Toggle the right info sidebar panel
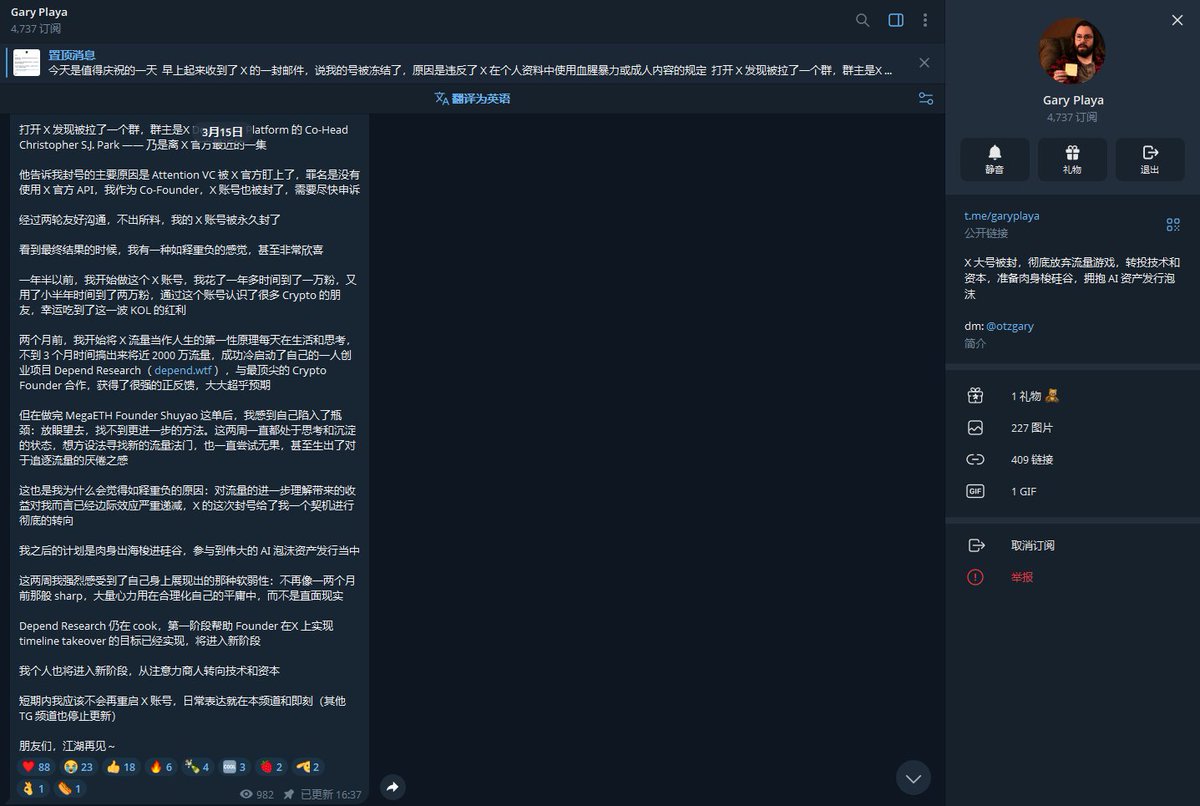The image size is (1200, 806). click(x=896, y=20)
